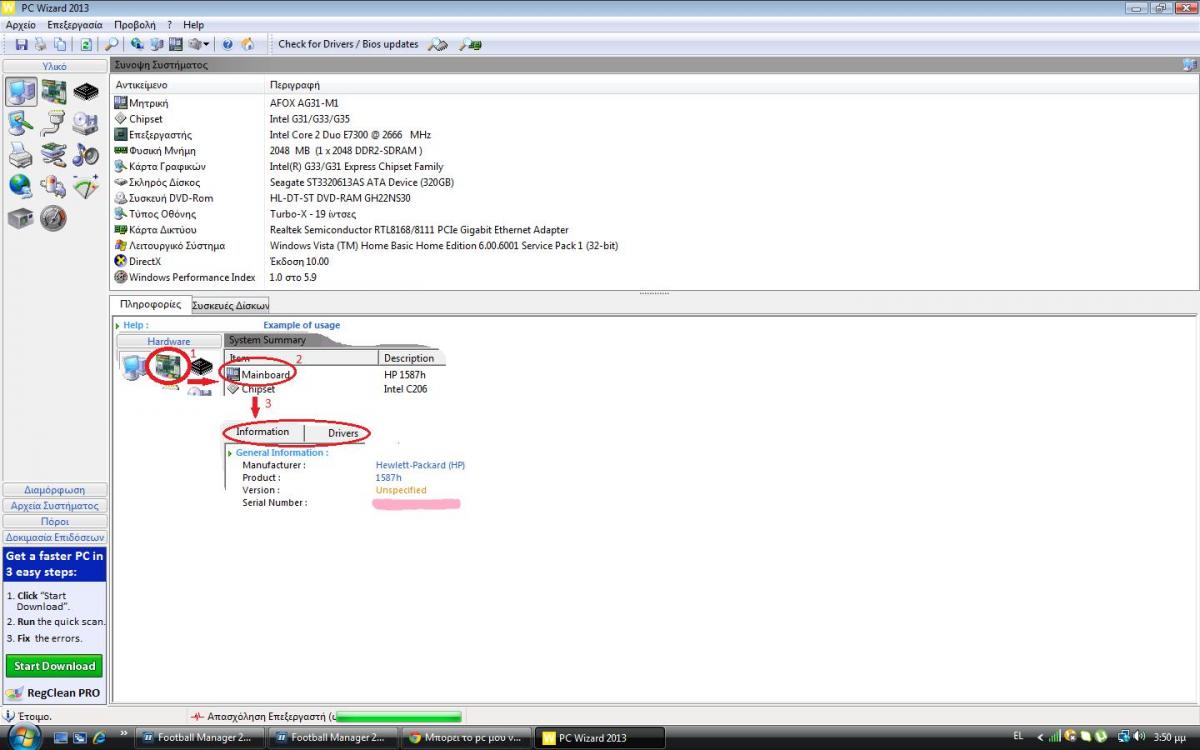Switch to first Football Manager 2... taskbar window
Viewport: 1200px width, 750px height.
click(x=199, y=738)
